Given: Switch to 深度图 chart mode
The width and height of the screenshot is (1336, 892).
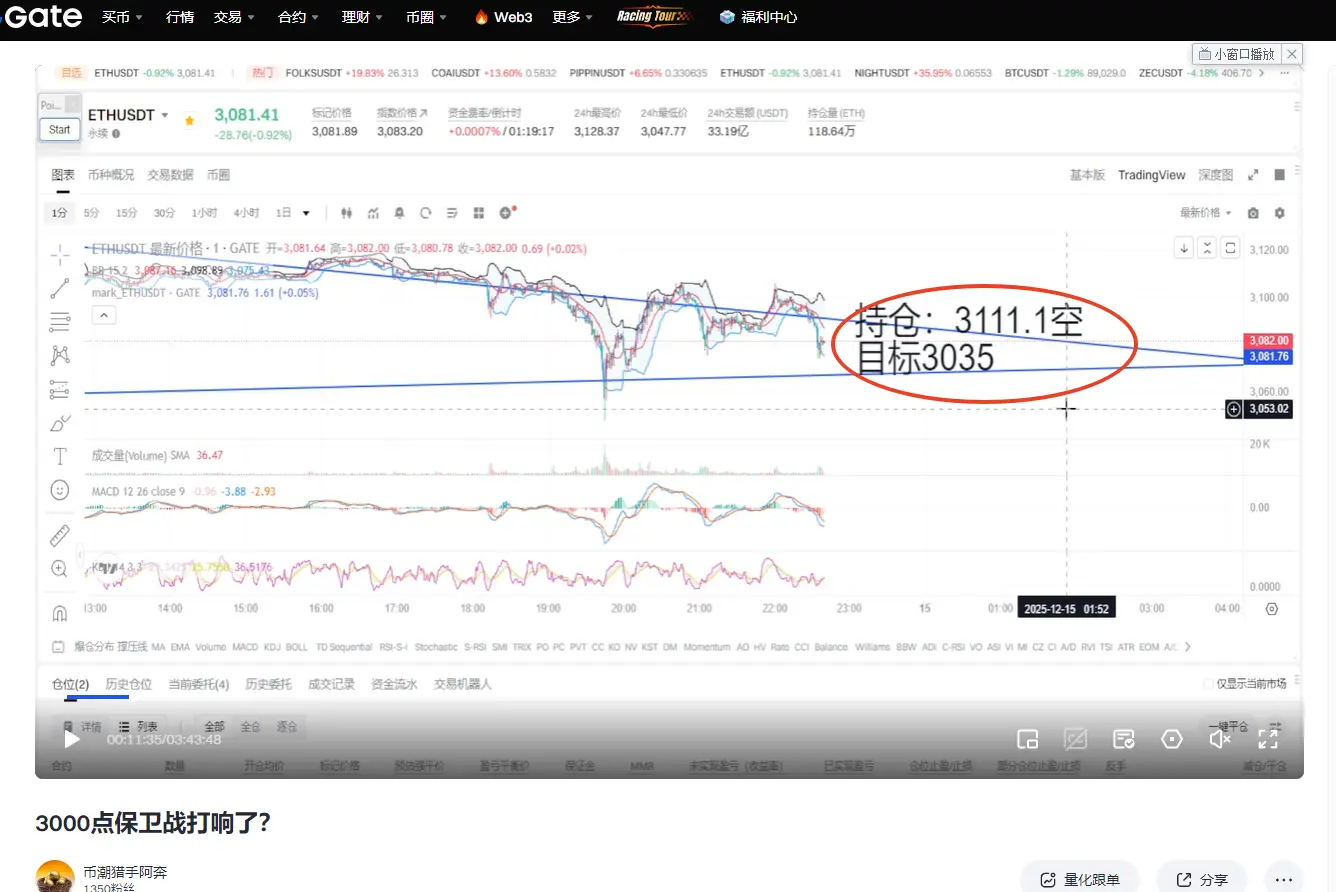Looking at the screenshot, I should 1215,175.
